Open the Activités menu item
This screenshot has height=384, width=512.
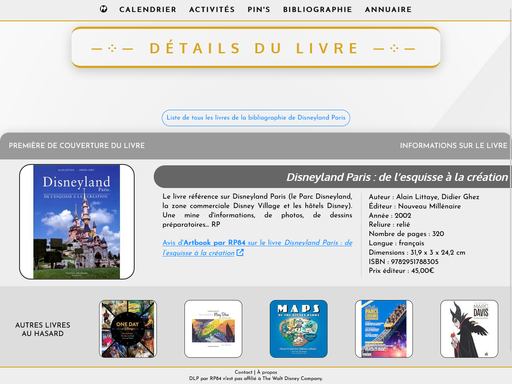212,10
